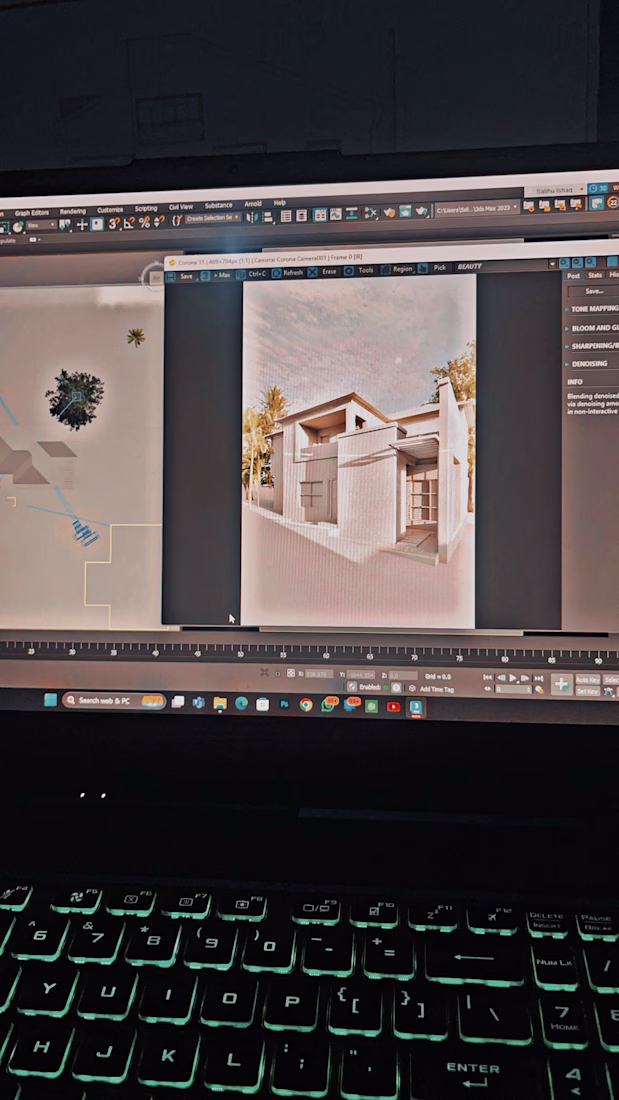Play the animation
The height and width of the screenshot is (1100, 619).
pos(513,678)
